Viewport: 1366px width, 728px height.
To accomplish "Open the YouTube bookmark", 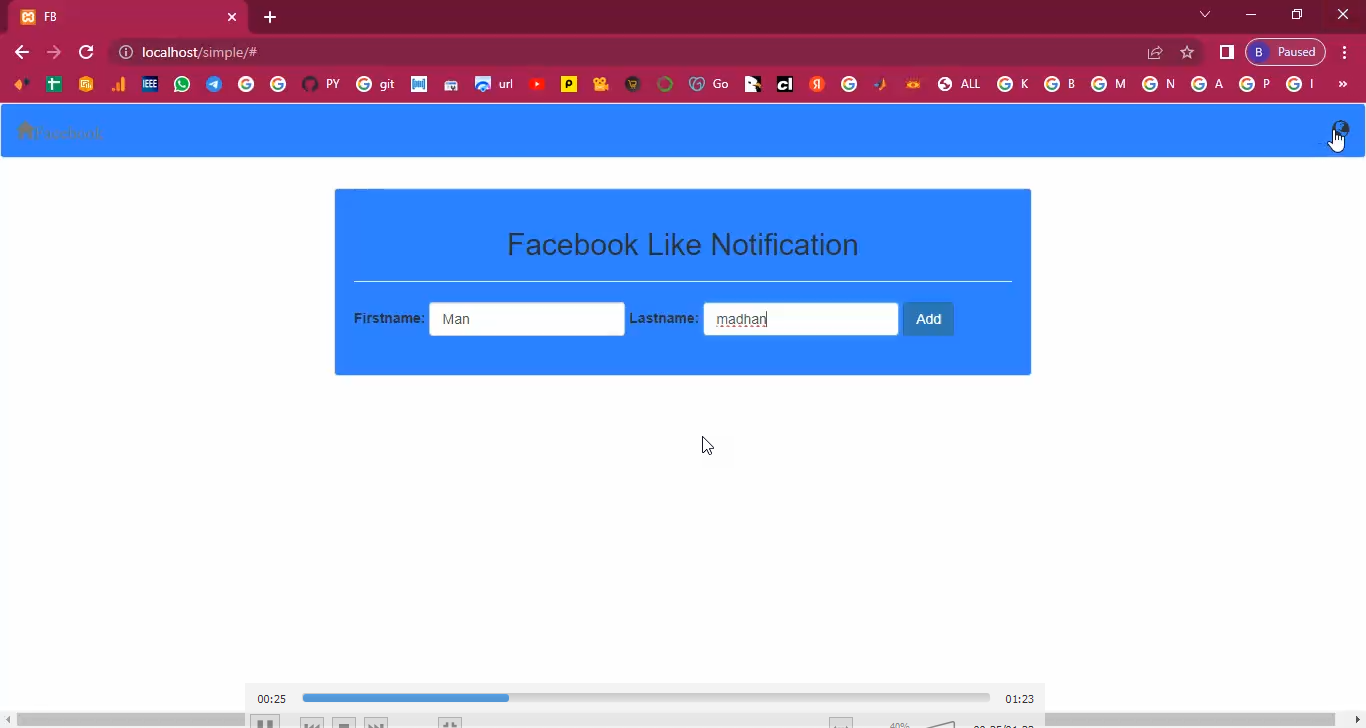I will [537, 84].
